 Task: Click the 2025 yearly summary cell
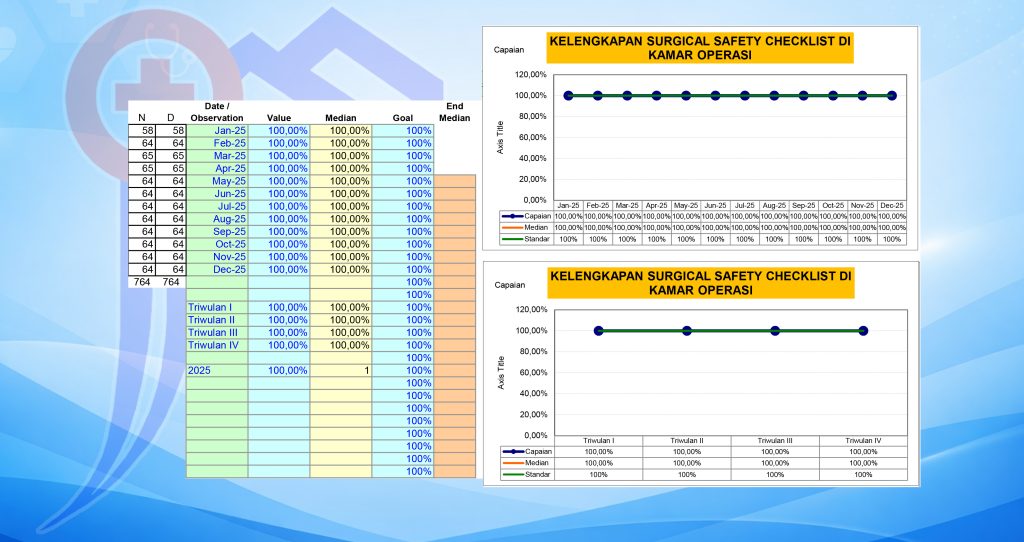coord(217,370)
